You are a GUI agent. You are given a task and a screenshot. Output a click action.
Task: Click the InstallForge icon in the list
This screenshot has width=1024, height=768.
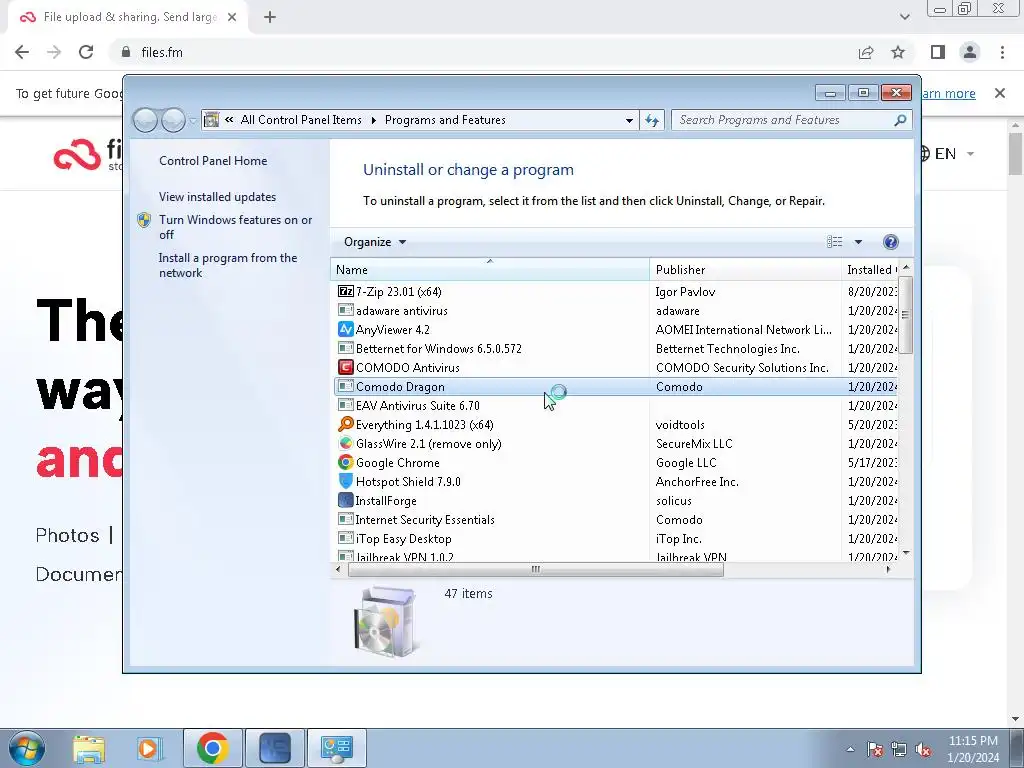[345, 500]
